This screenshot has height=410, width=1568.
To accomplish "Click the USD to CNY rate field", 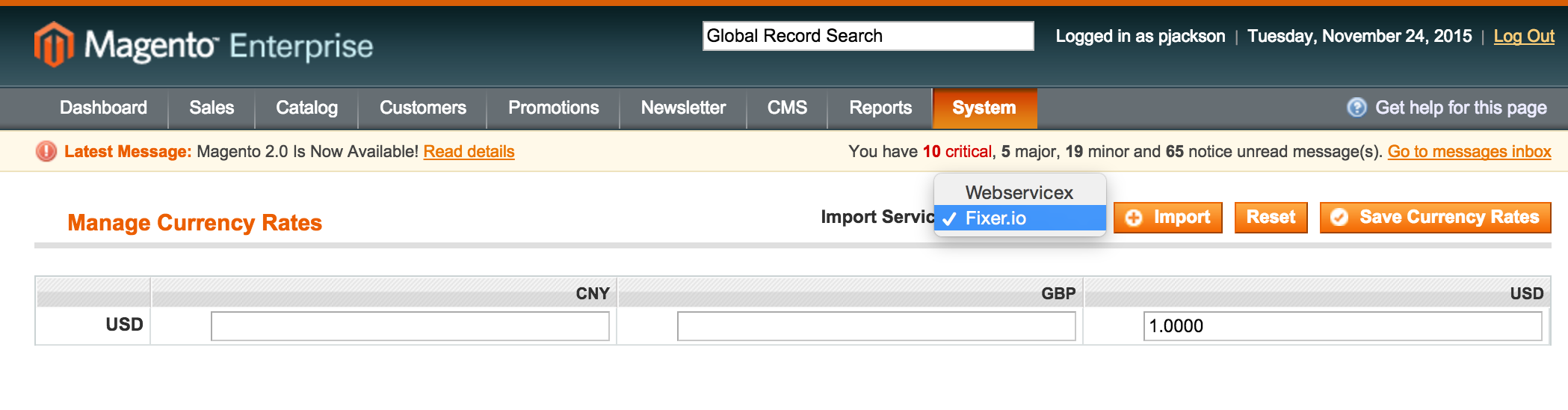I will click(x=410, y=326).
